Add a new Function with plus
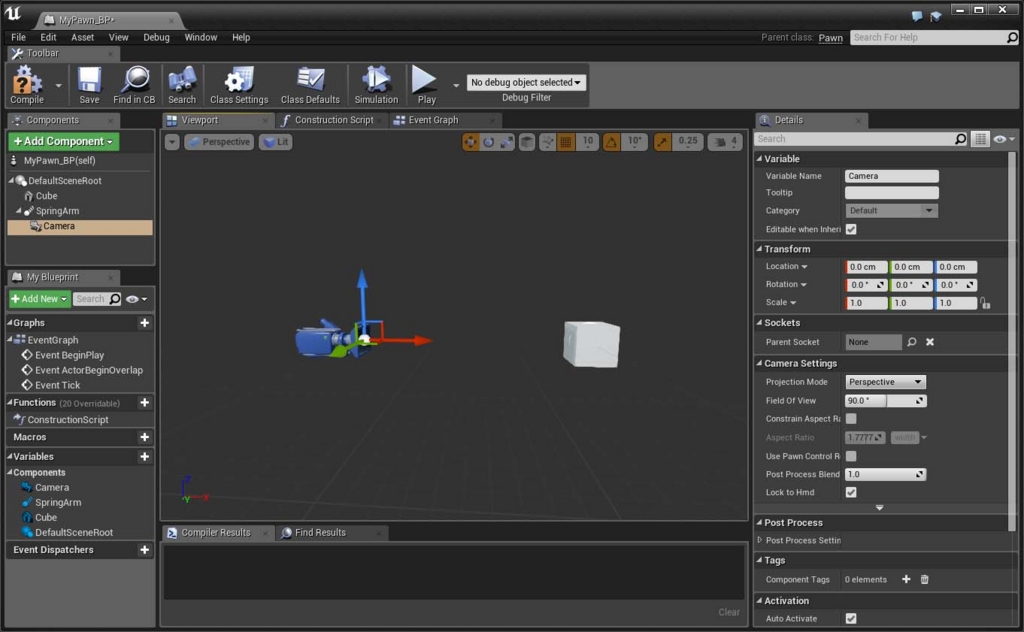 click(144, 403)
